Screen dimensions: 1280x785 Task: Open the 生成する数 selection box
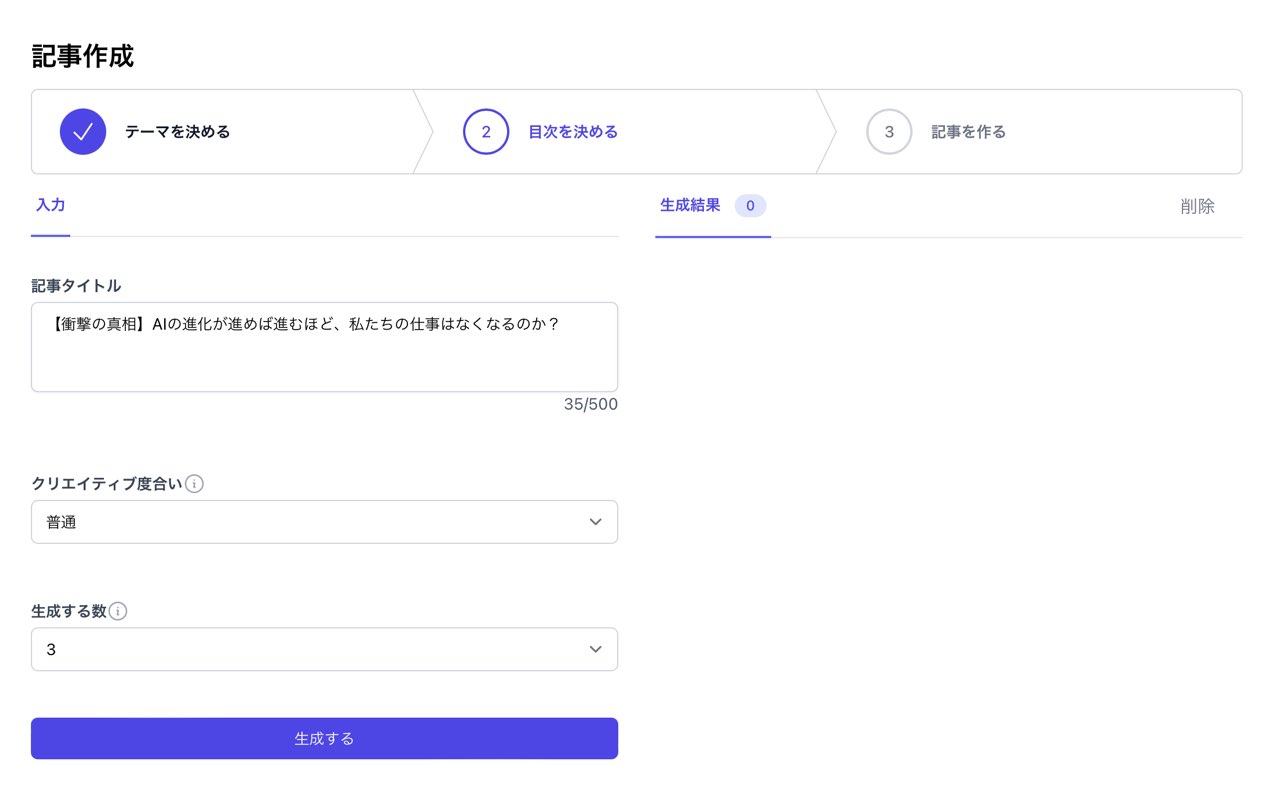click(324, 649)
